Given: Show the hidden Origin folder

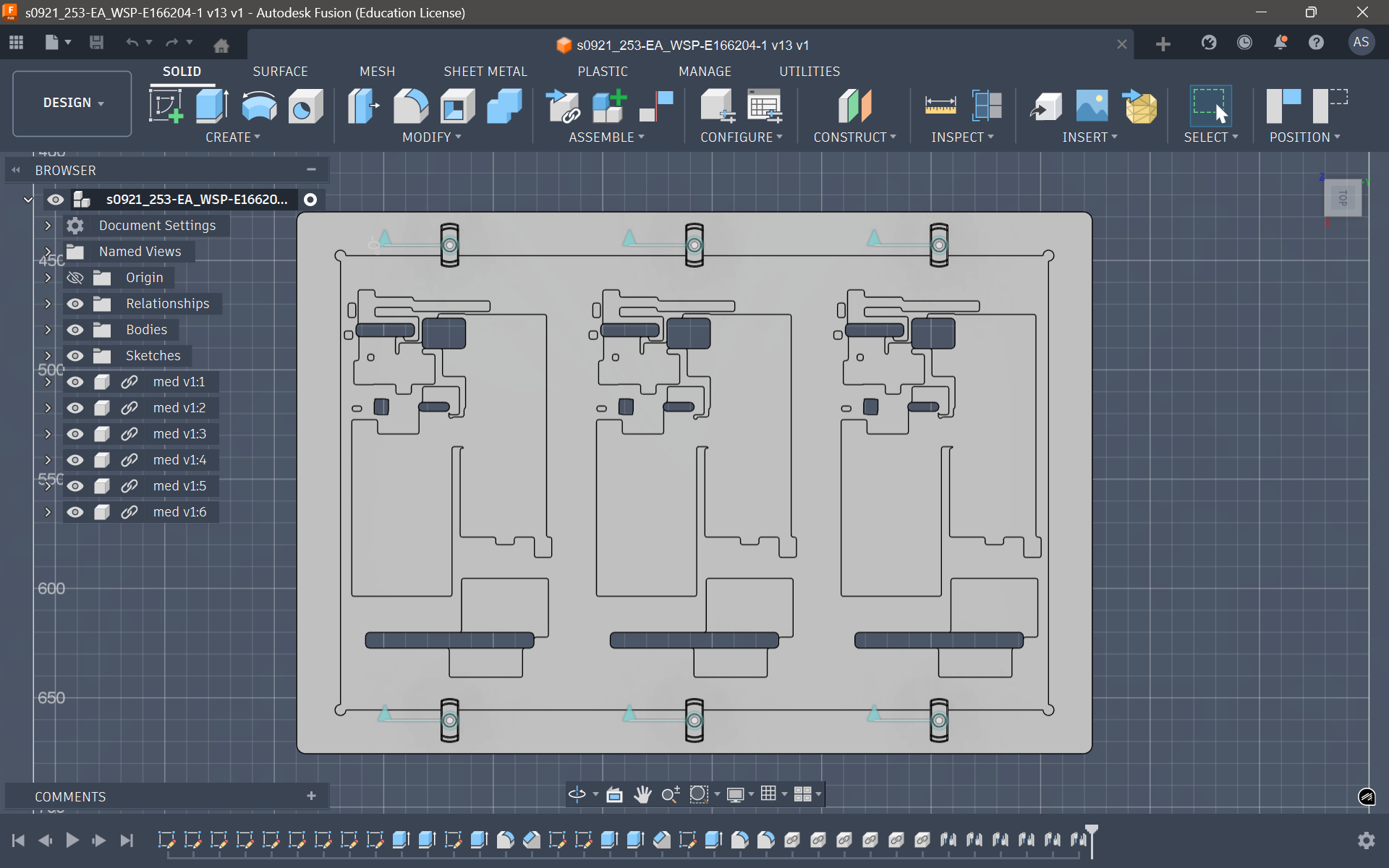Looking at the screenshot, I should [75, 278].
